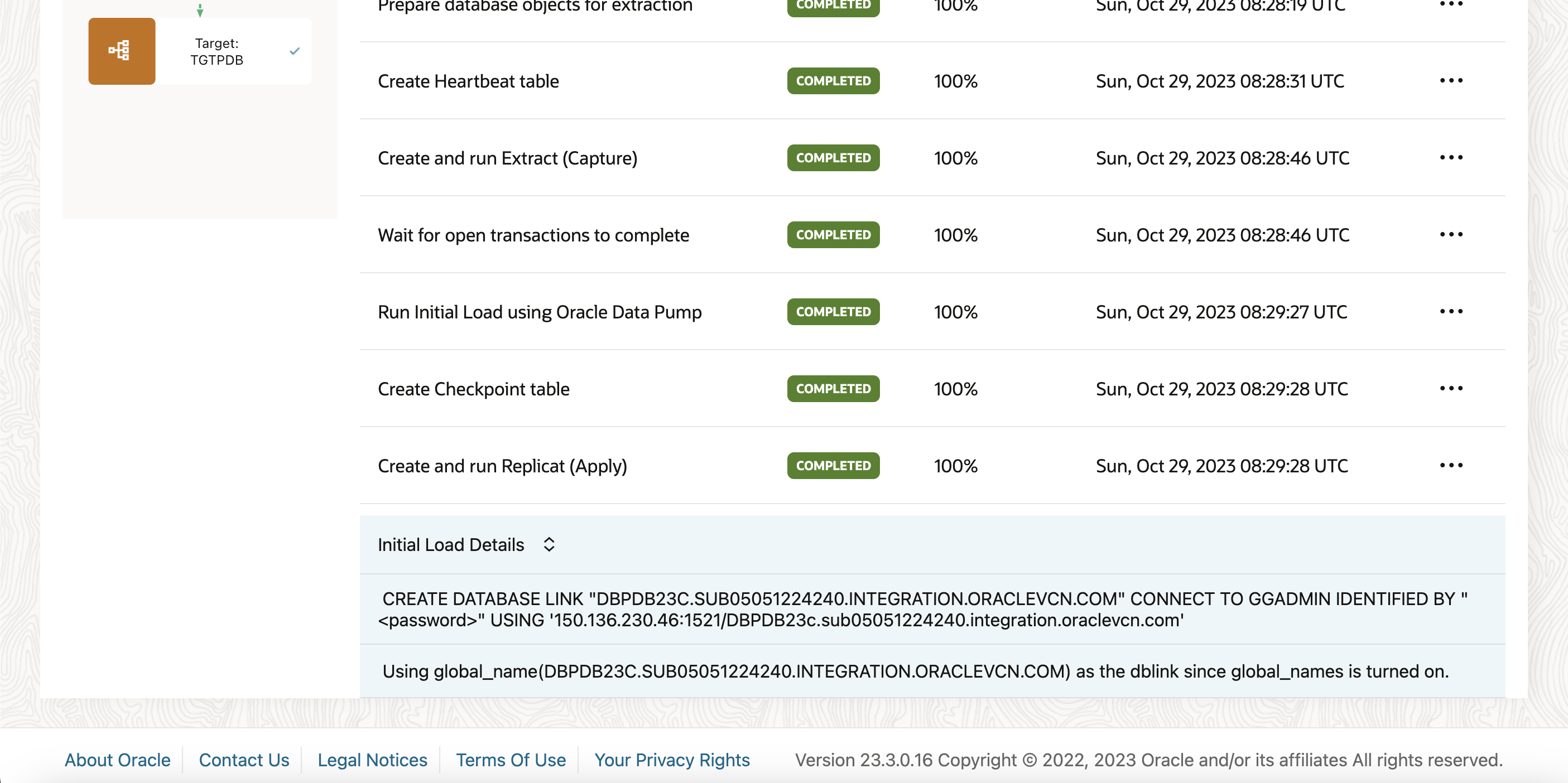Image resolution: width=1568 pixels, height=783 pixels.
Task: Open actions menu for Create and run Extract
Action: 1450,158
